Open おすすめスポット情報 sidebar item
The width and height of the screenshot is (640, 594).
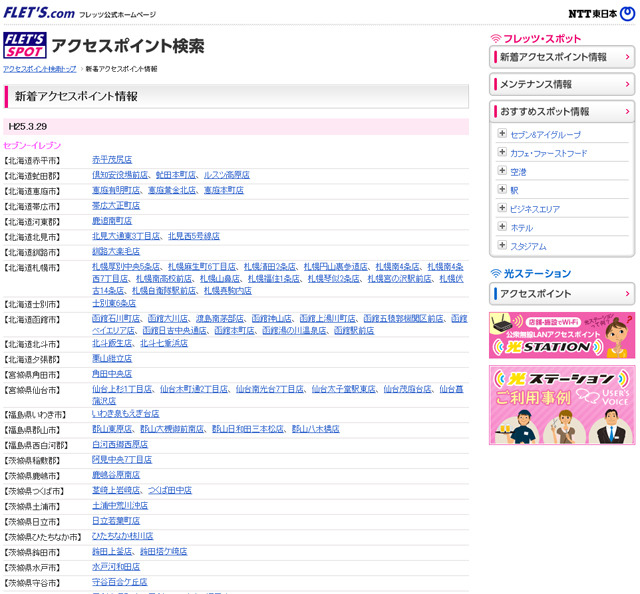pyautogui.click(x=562, y=111)
